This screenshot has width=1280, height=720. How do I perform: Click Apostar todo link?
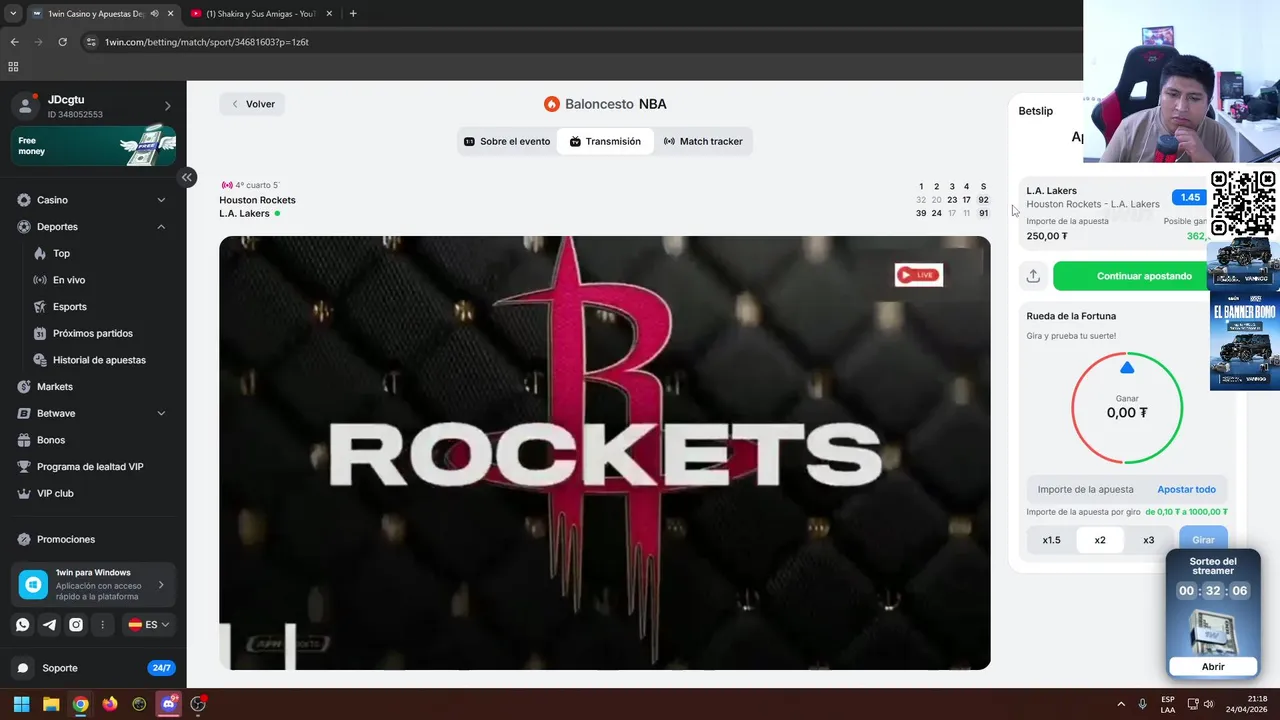1186,490
